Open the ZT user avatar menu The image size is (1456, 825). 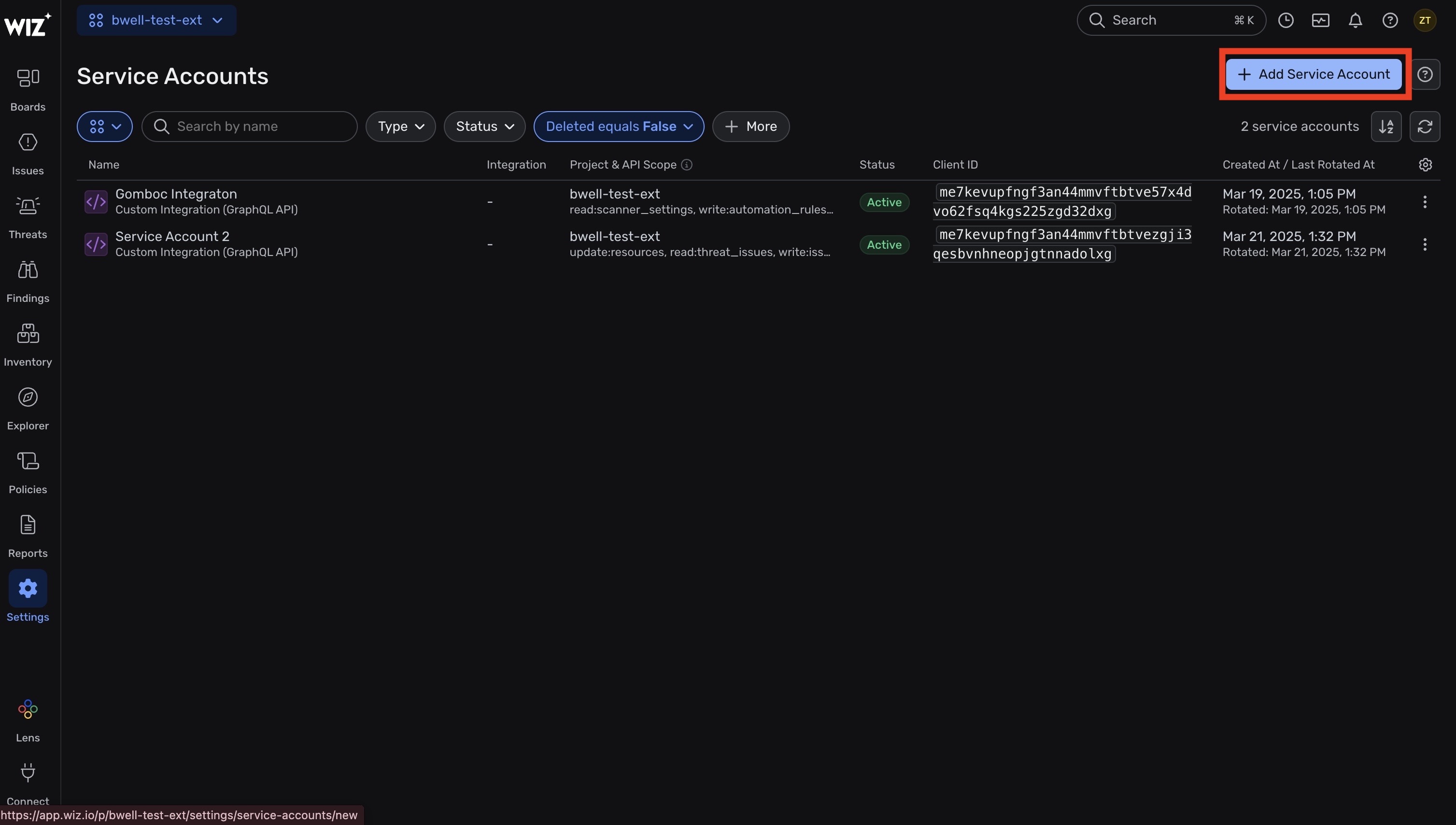click(1424, 20)
